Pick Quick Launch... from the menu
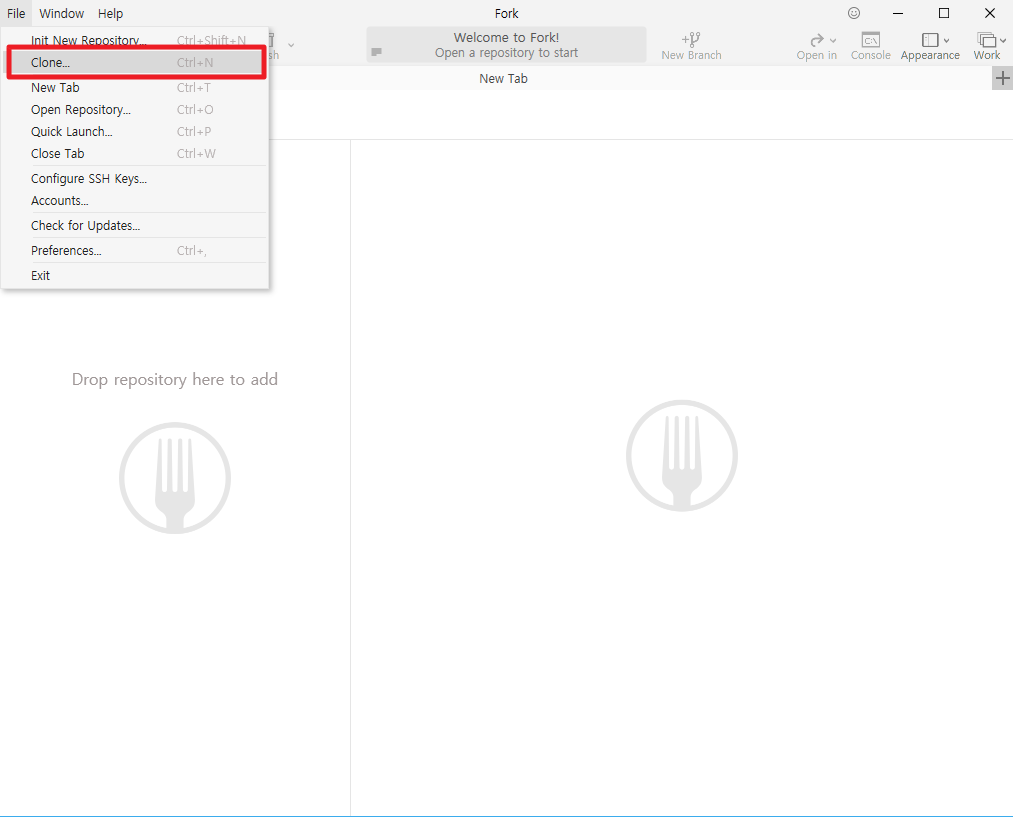This screenshot has width=1013, height=817. point(135,132)
